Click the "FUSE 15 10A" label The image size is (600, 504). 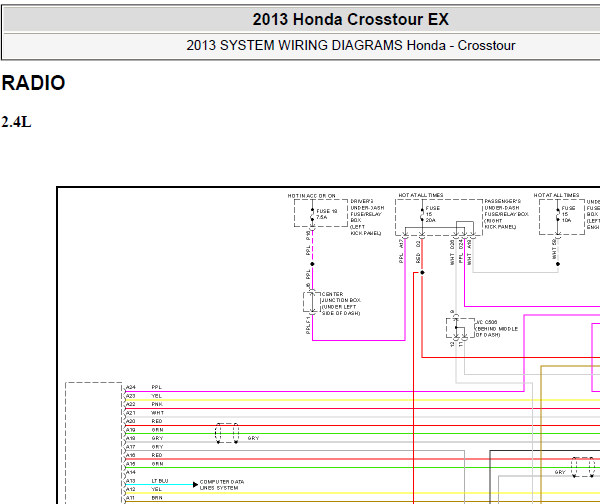pos(568,214)
